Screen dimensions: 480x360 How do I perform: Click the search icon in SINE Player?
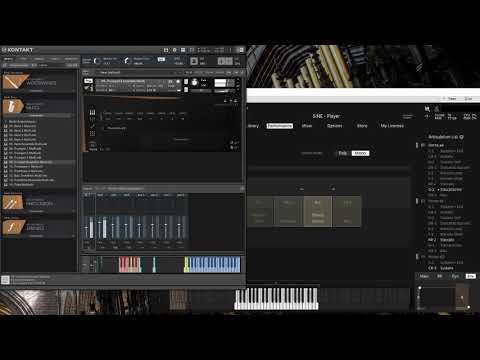[x=427, y=108]
